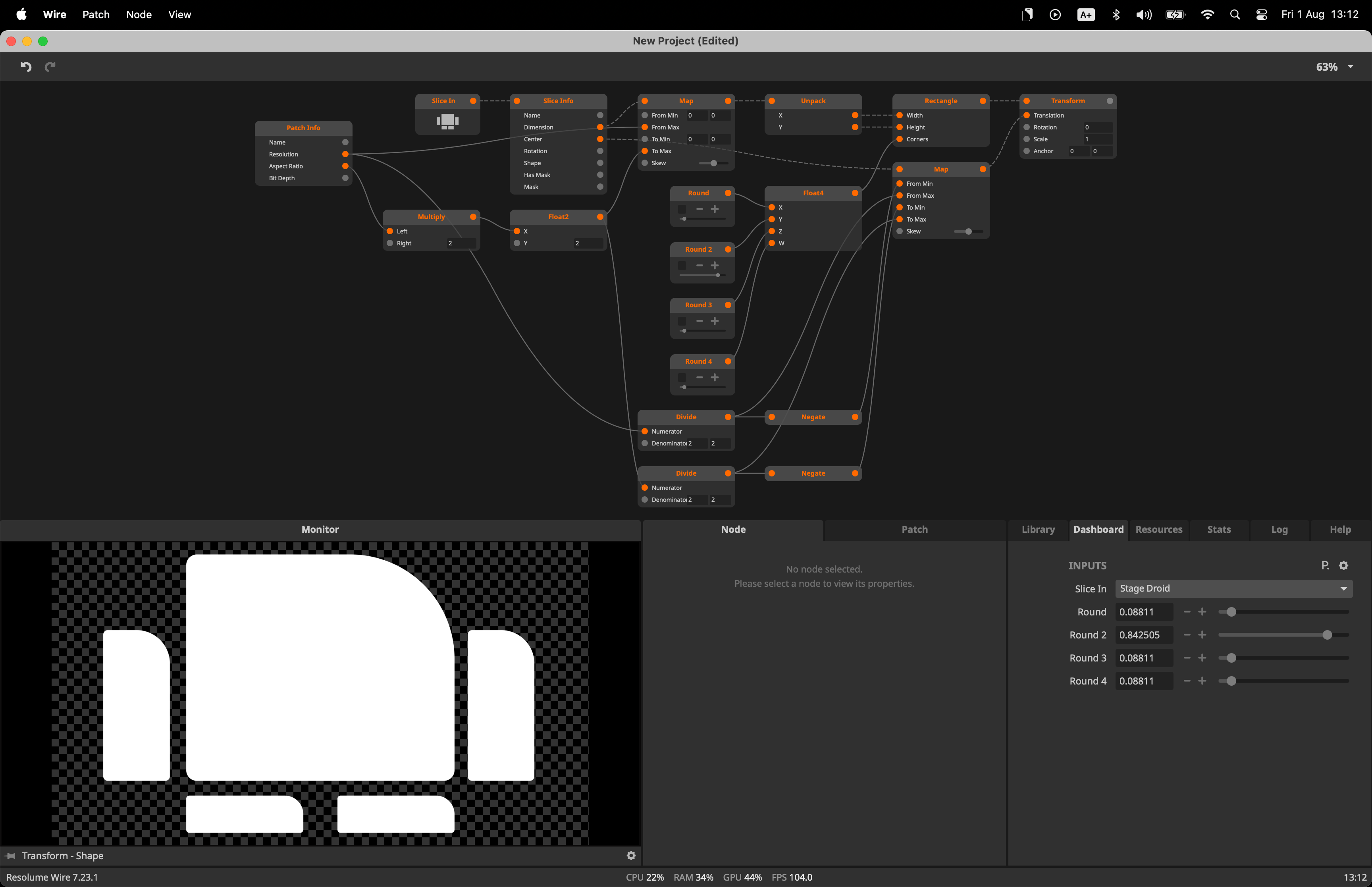Image resolution: width=1372 pixels, height=887 pixels.
Task: Switch to the Library tab
Action: (x=1038, y=529)
